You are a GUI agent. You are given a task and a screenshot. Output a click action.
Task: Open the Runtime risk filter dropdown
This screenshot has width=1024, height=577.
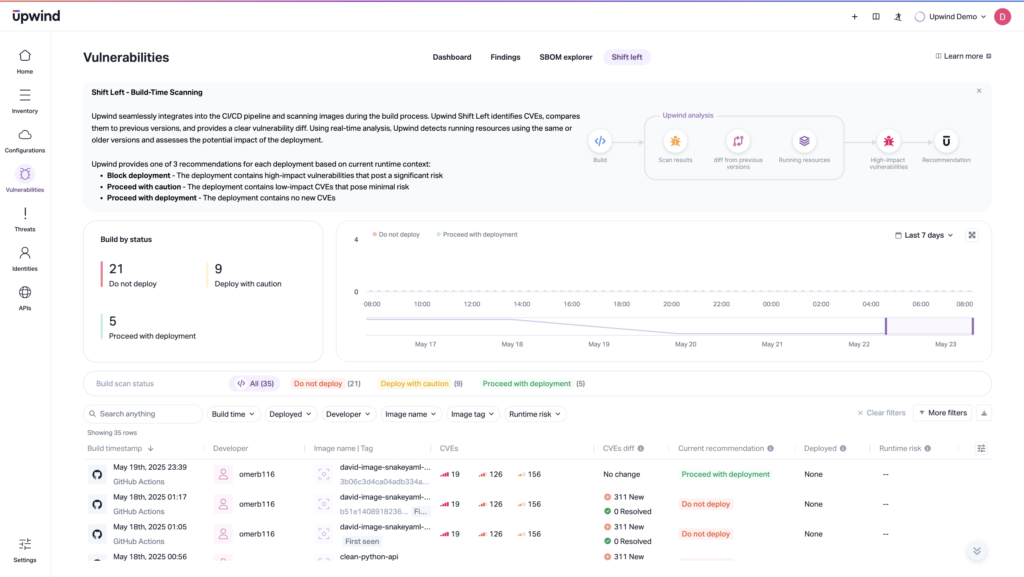pos(535,414)
